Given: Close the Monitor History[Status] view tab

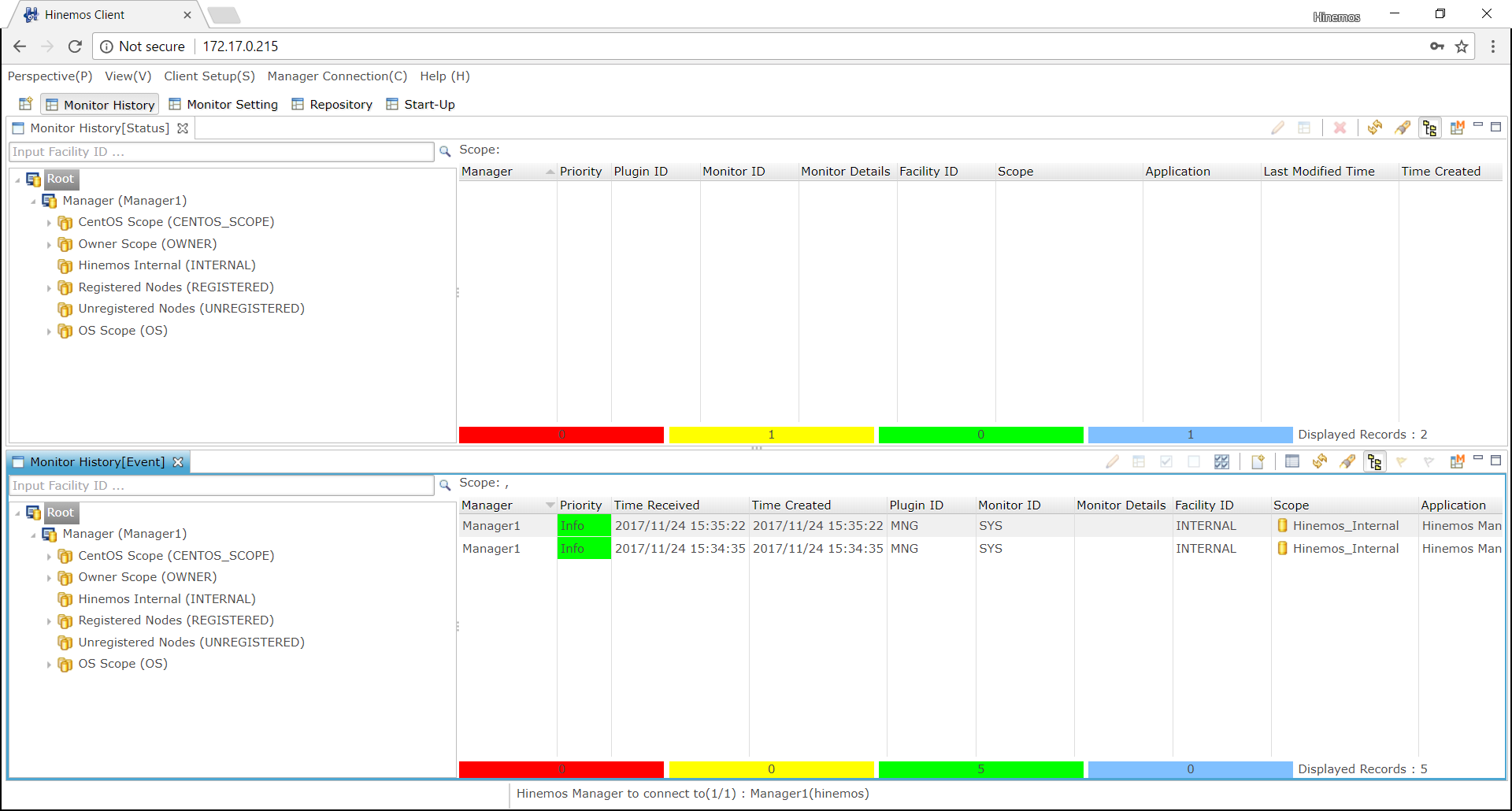Looking at the screenshot, I should pyautogui.click(x=183, y=128).
